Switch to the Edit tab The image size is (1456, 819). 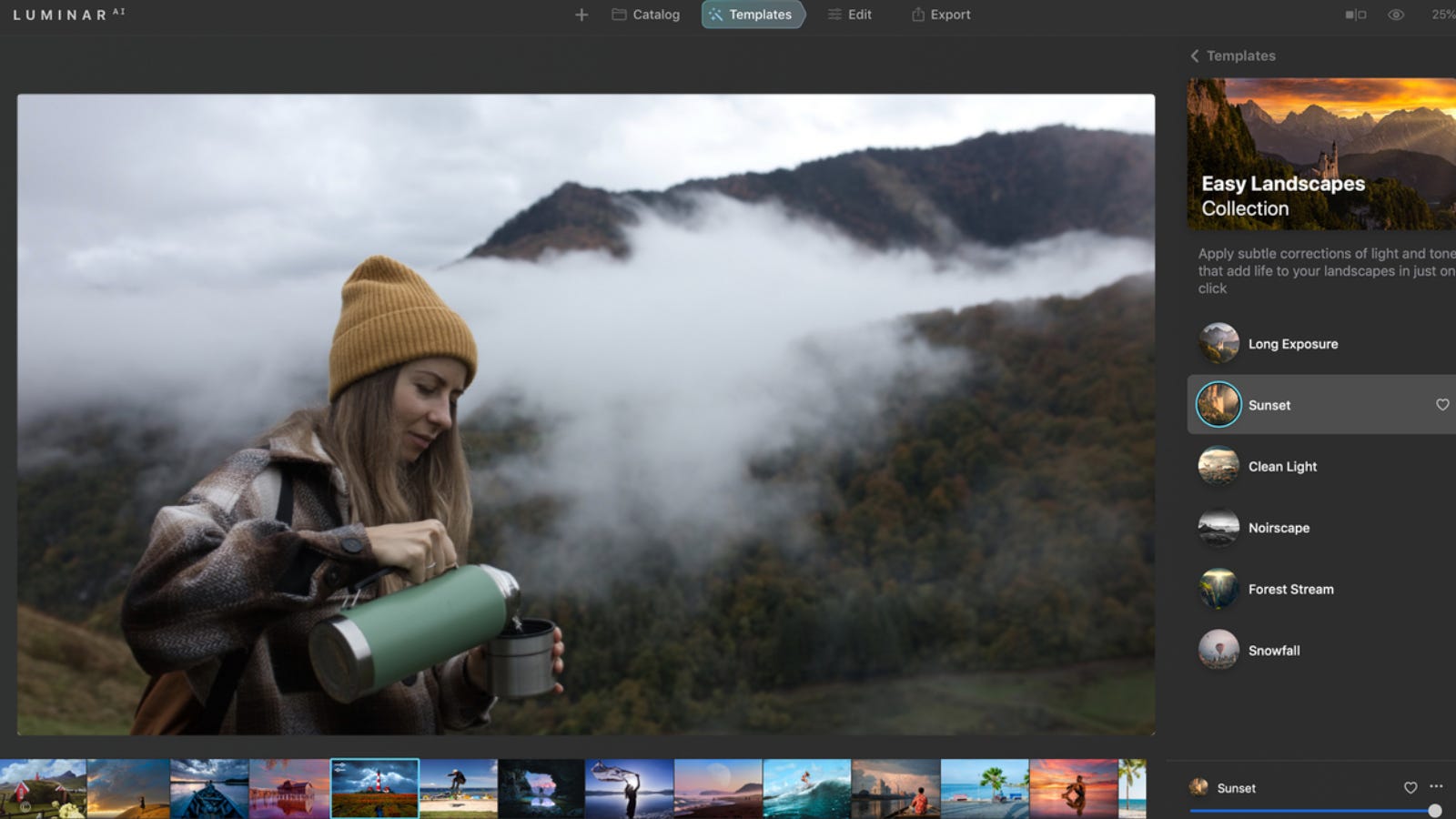(849, 15)
